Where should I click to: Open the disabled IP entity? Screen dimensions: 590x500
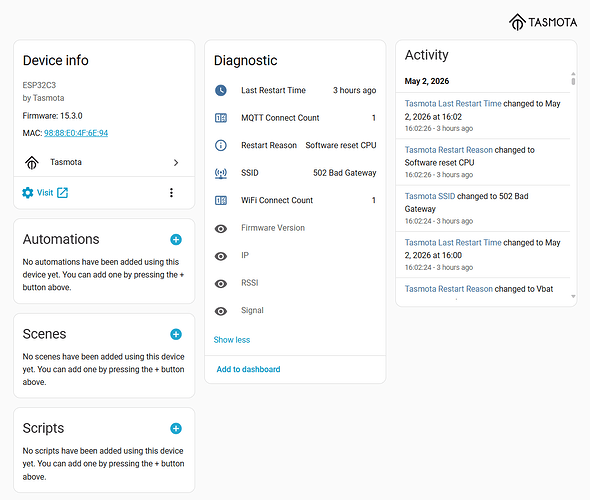click(x=295, y=255)
